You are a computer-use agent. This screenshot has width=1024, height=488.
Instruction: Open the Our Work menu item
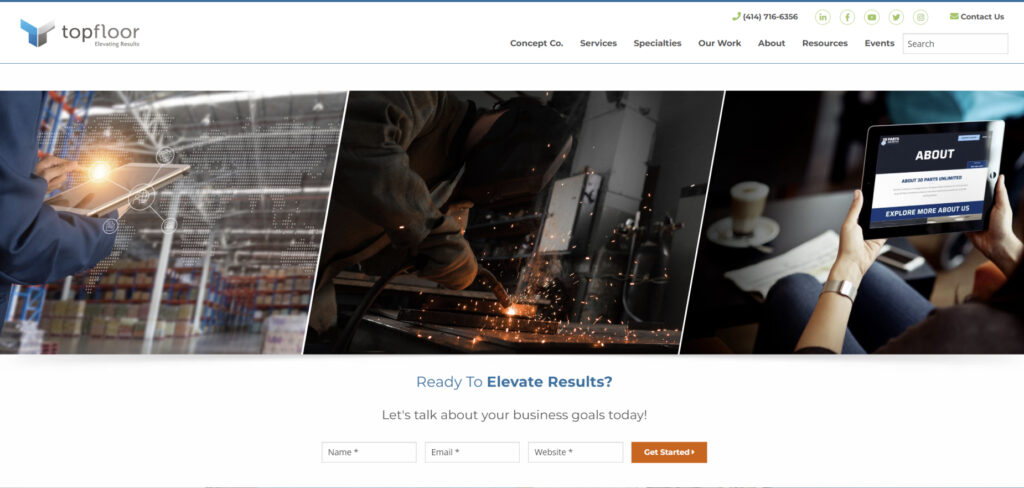coord(720,43)
